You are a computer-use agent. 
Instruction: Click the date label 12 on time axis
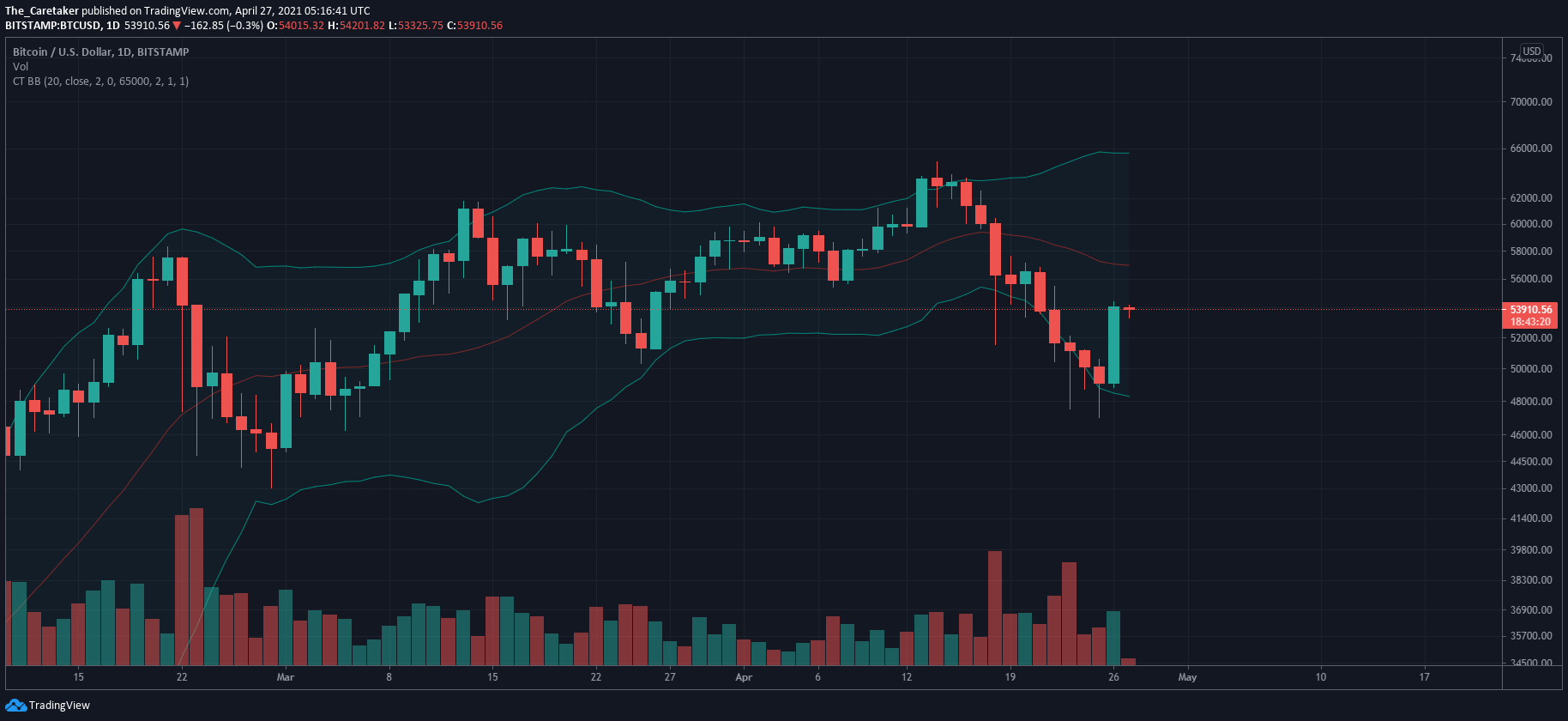click(x=907, y=677)
